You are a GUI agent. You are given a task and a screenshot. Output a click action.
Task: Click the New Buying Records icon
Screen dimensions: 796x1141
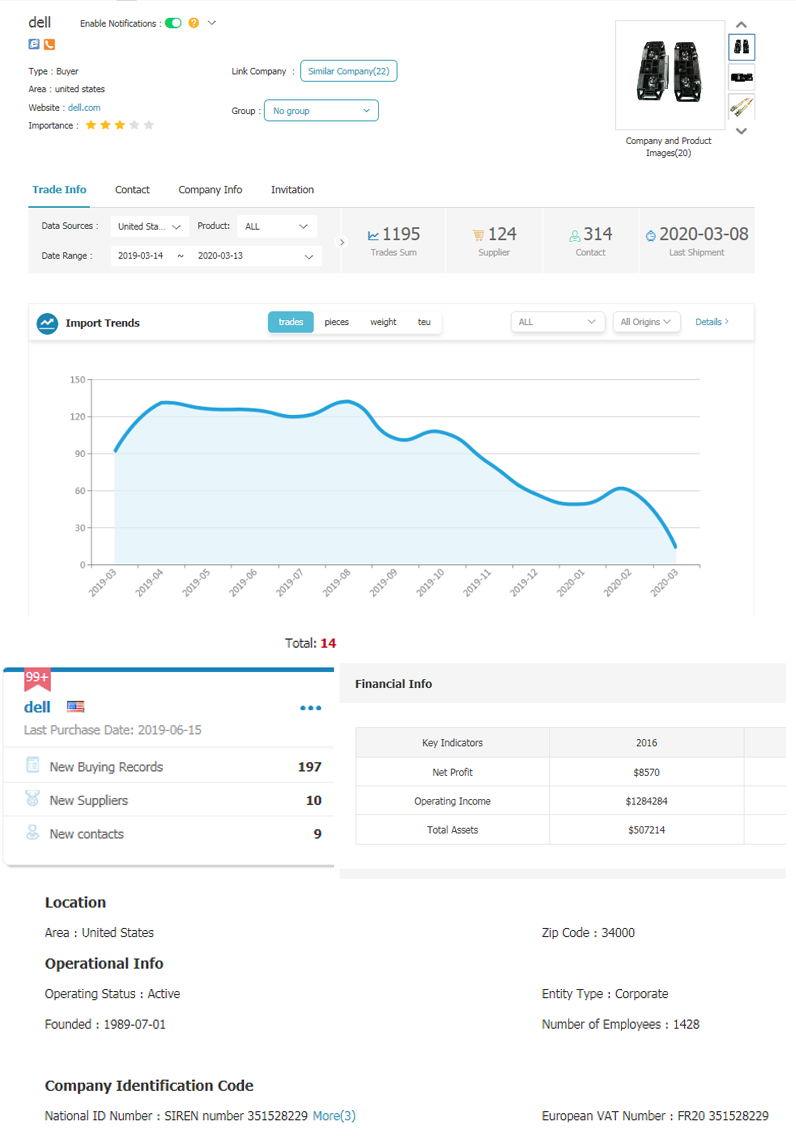click(33, 765)
